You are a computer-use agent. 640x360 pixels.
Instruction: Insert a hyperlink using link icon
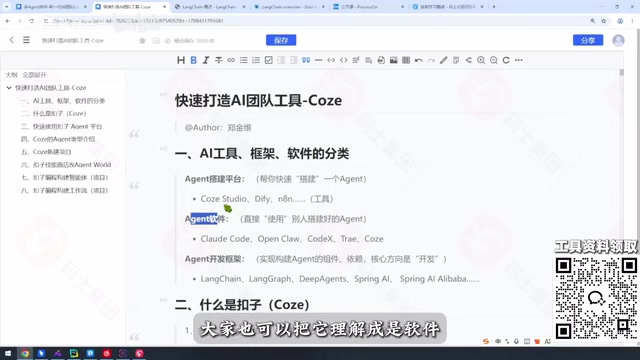tap(231, 60)
